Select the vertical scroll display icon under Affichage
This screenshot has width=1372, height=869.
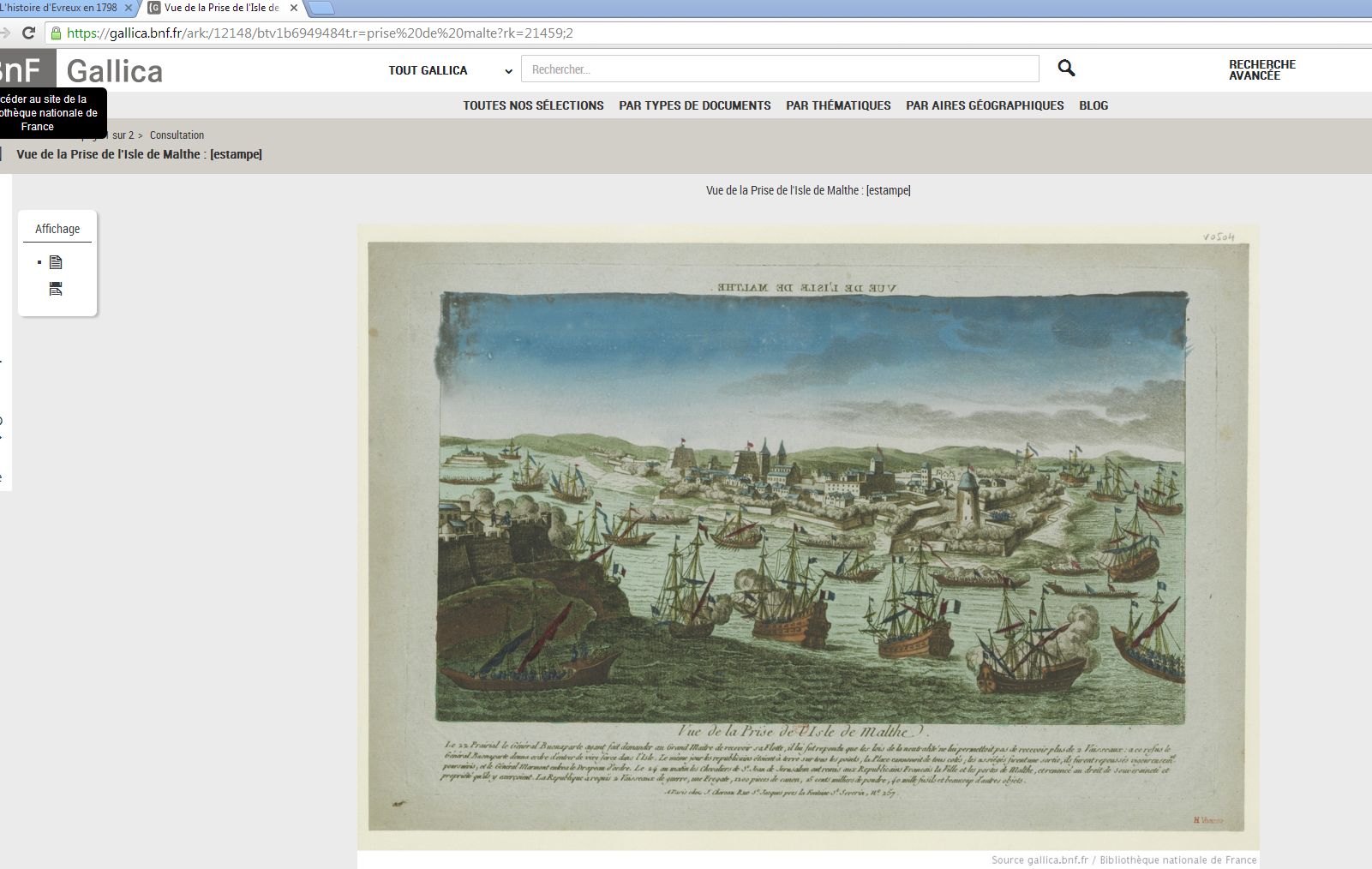[56, 289]
